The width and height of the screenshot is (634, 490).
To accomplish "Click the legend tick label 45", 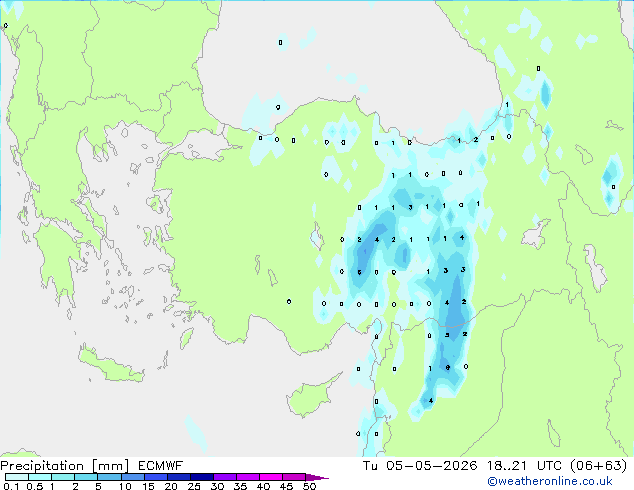I will (286, 486).
